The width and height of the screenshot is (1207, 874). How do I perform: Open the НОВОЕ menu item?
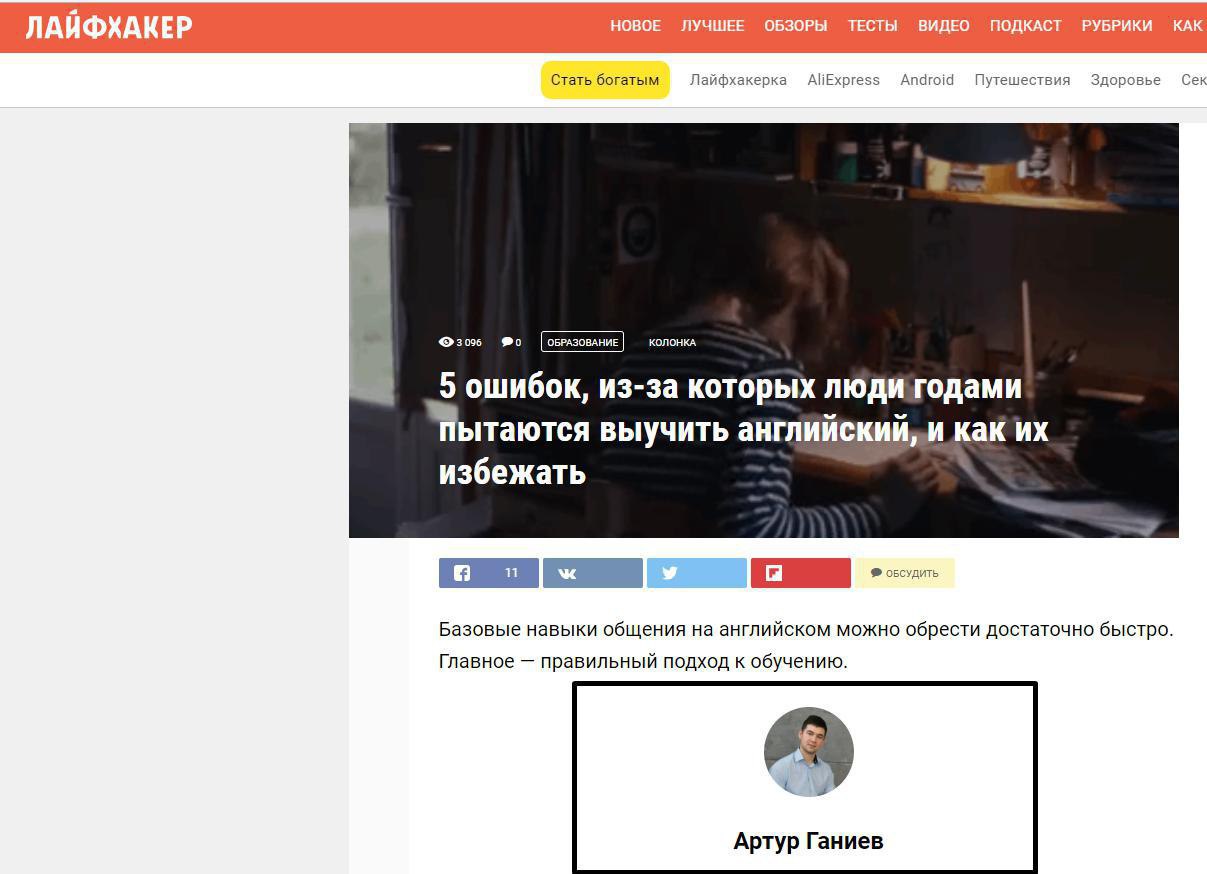pos(636,26)
